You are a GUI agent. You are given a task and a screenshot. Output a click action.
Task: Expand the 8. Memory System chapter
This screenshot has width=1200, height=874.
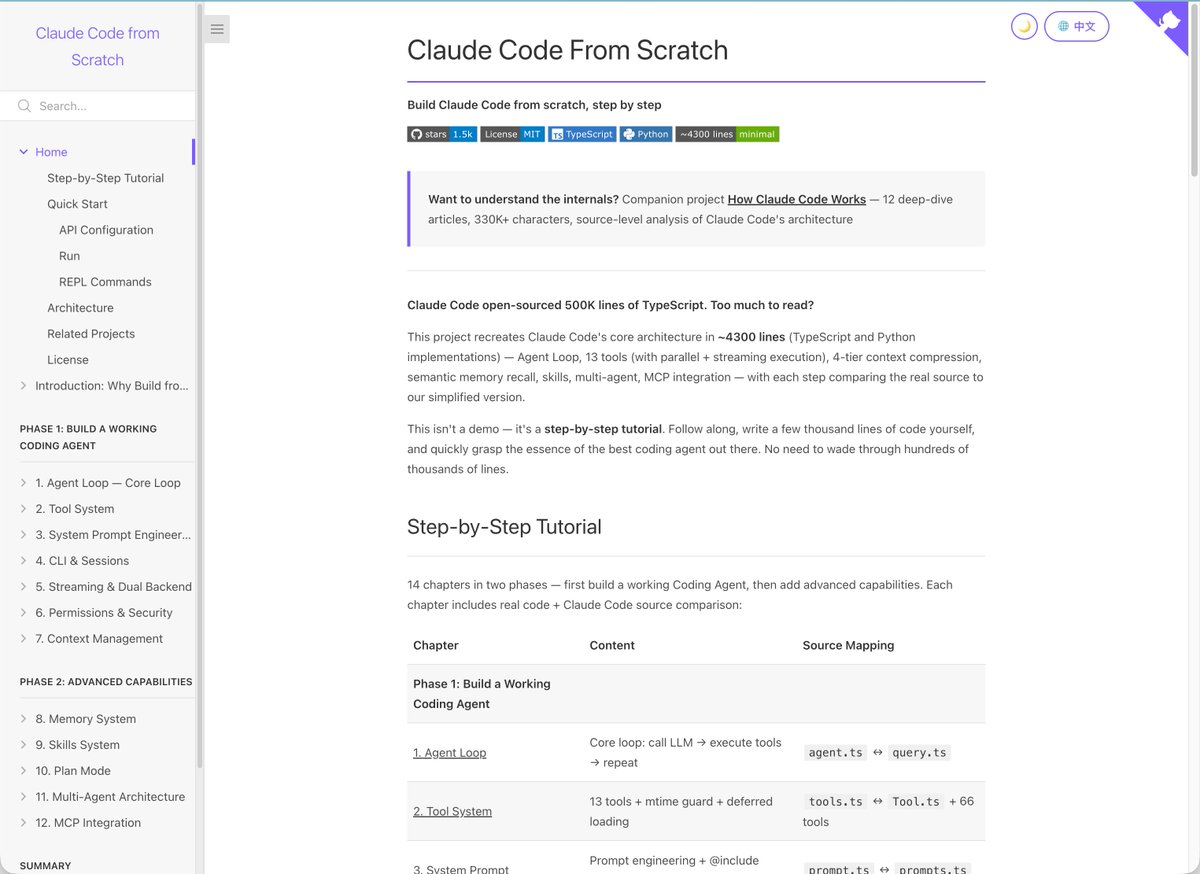coord(24,719)
